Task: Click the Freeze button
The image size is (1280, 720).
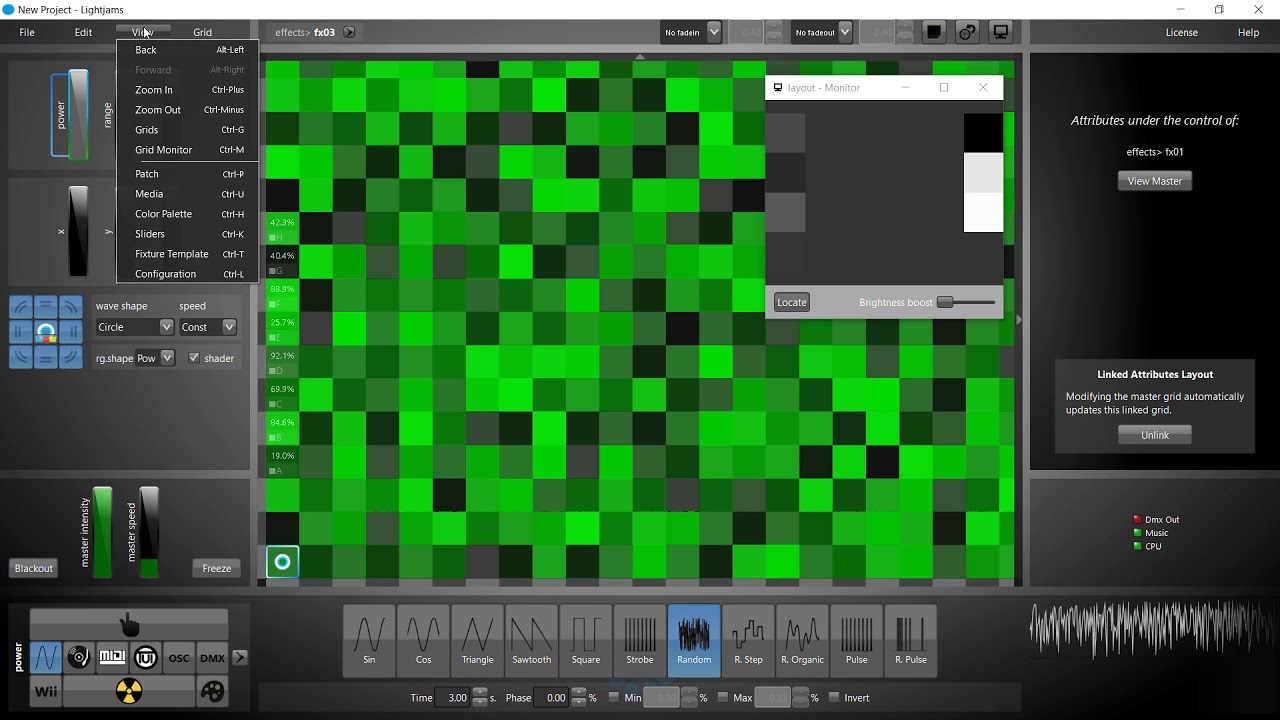Action: click(x=217, y=568)
